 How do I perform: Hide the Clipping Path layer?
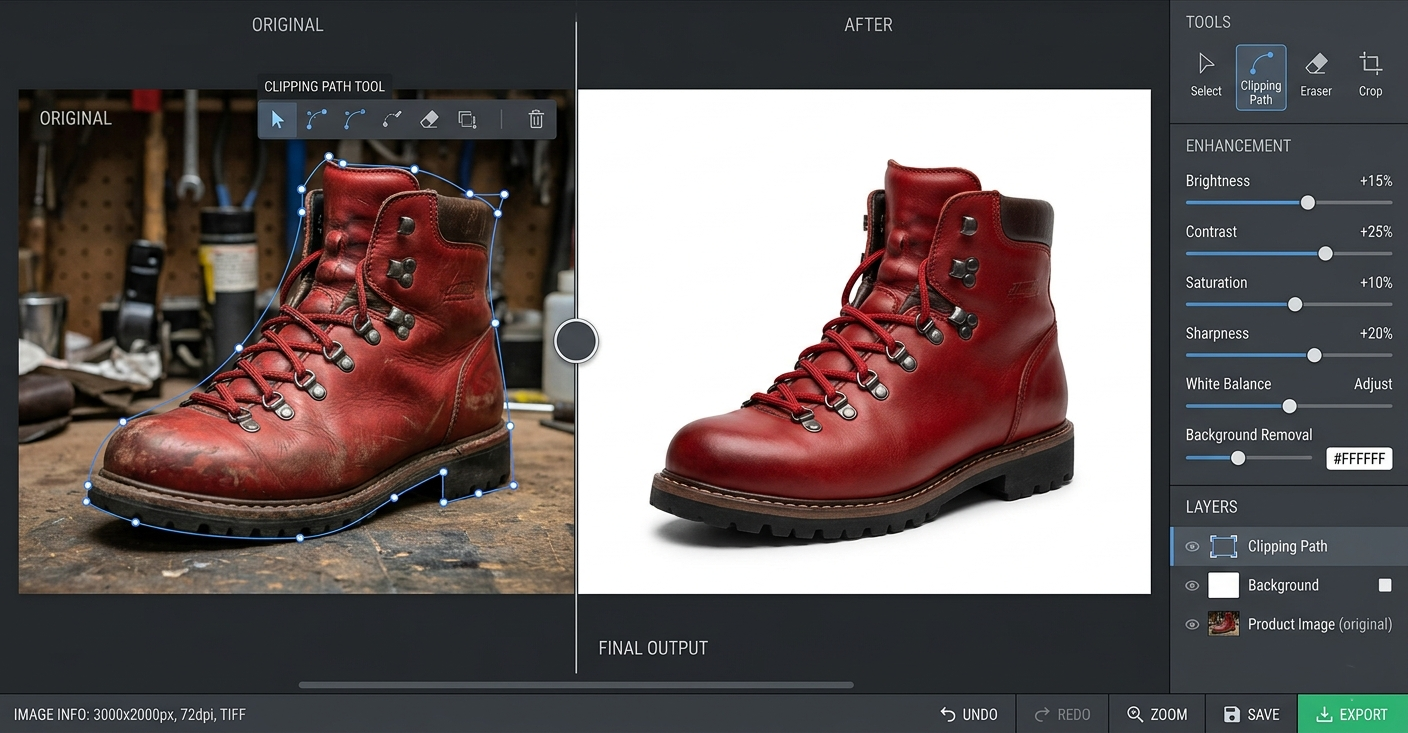coord(1192,547)
